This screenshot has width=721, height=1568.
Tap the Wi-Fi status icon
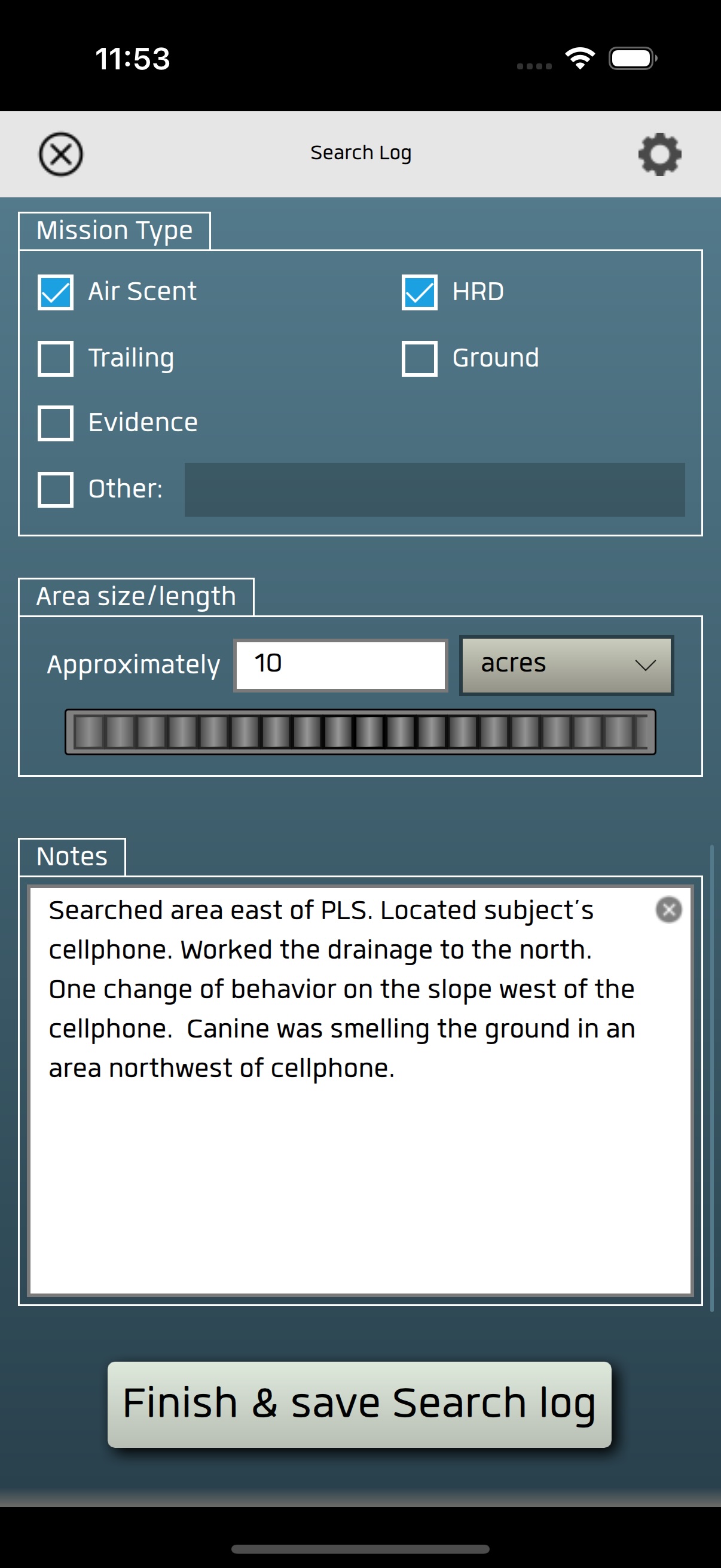(x=580, y=59)
